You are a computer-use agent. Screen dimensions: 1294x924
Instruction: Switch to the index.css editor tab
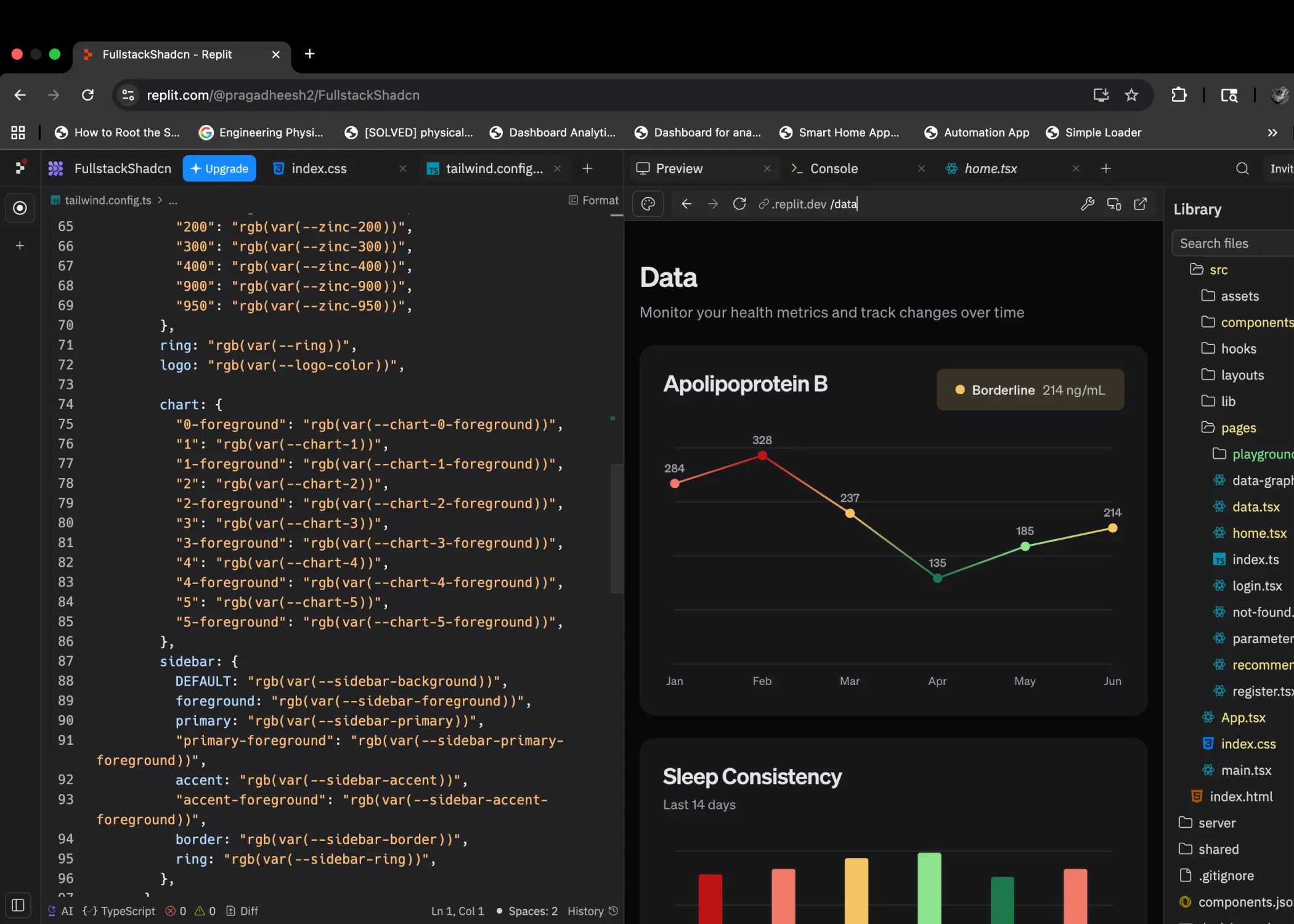[319, 169]
